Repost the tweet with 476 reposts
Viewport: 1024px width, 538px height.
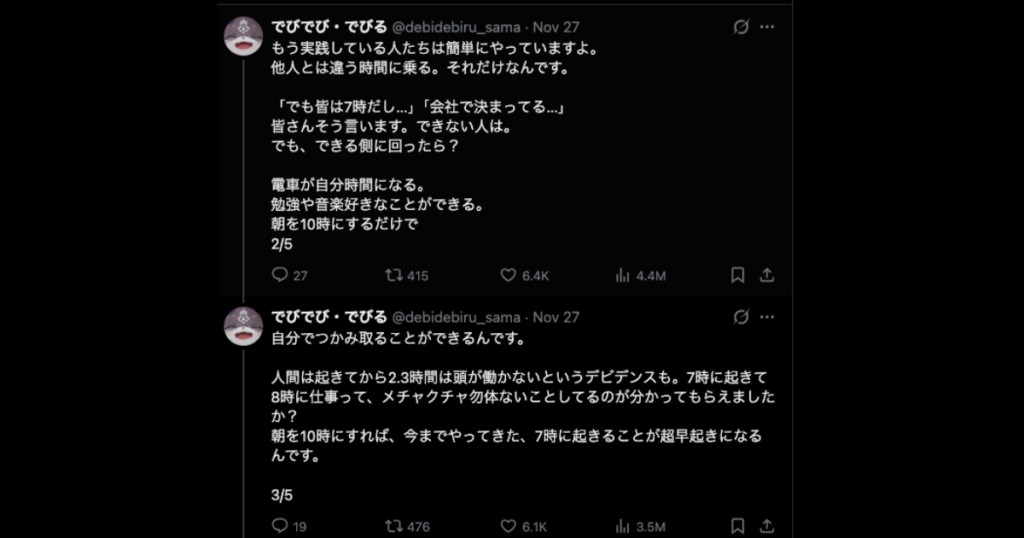(394, 526)
